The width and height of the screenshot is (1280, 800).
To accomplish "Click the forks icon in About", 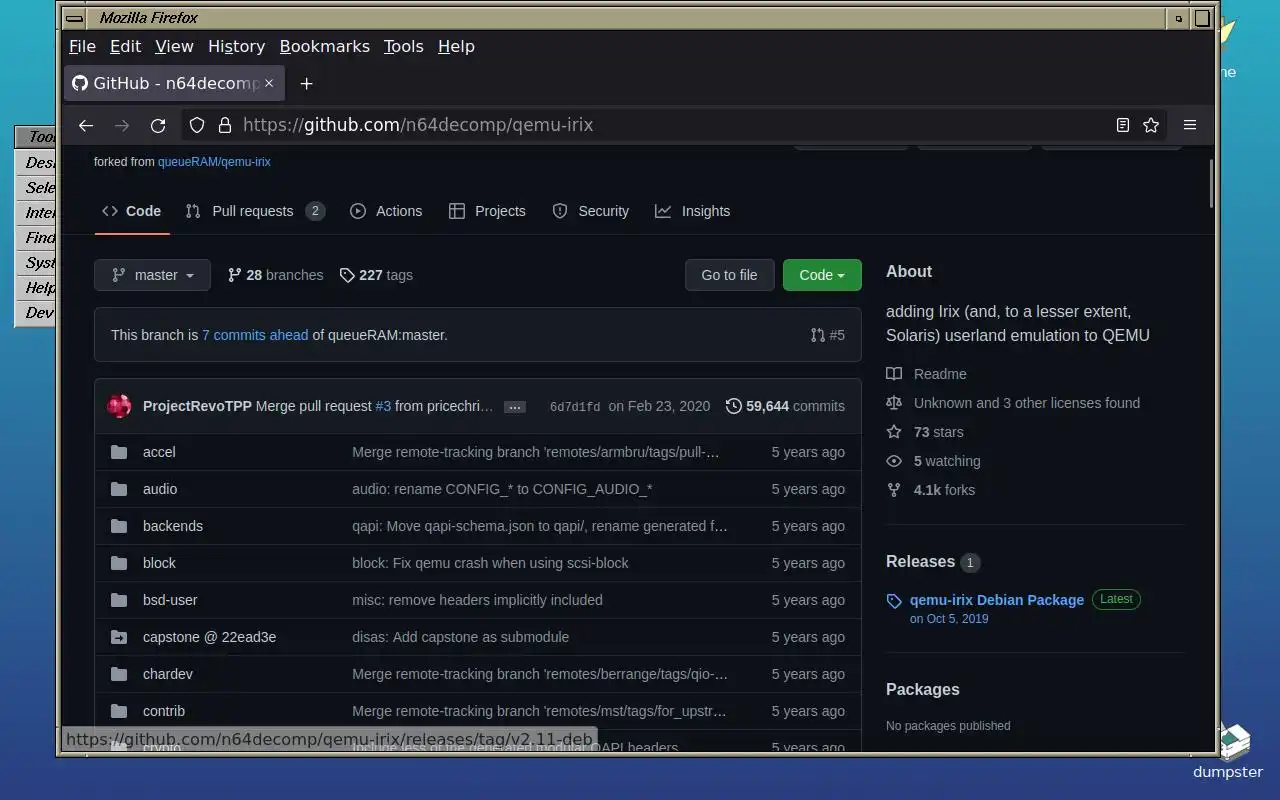I will point(894,490).
